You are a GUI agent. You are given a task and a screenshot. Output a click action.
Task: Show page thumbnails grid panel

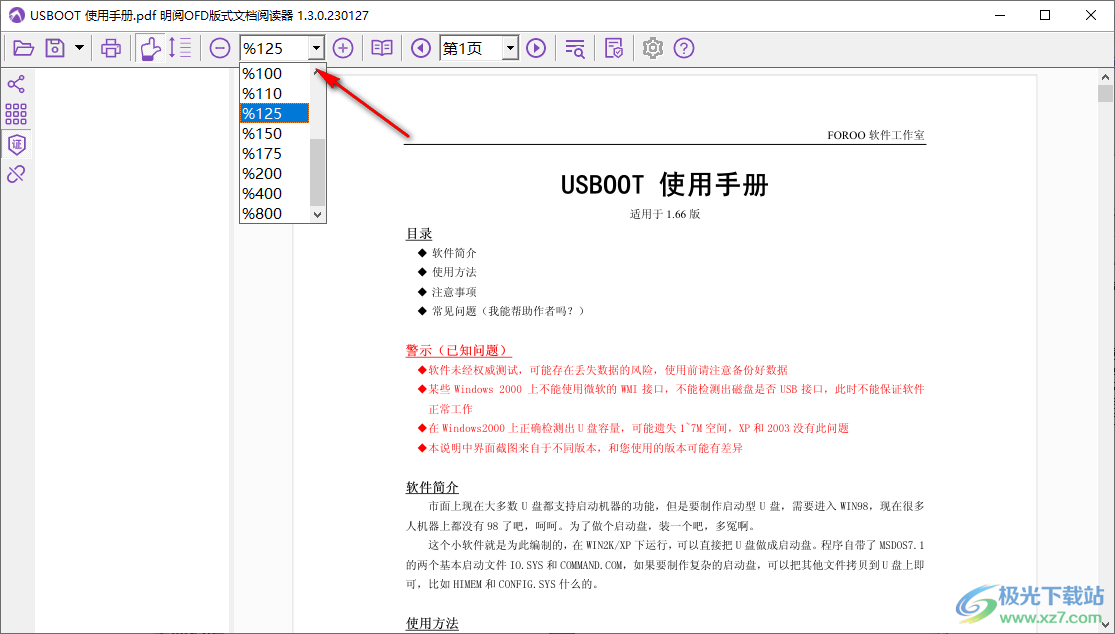point(16,114)
